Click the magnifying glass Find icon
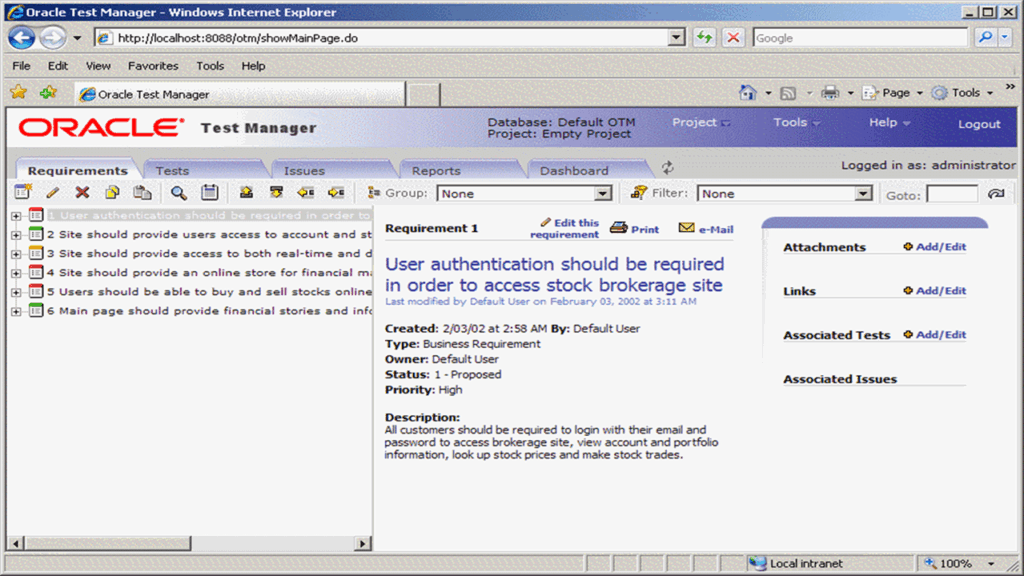The height and width of the screenshot is (576, 1024). (178, 193)
